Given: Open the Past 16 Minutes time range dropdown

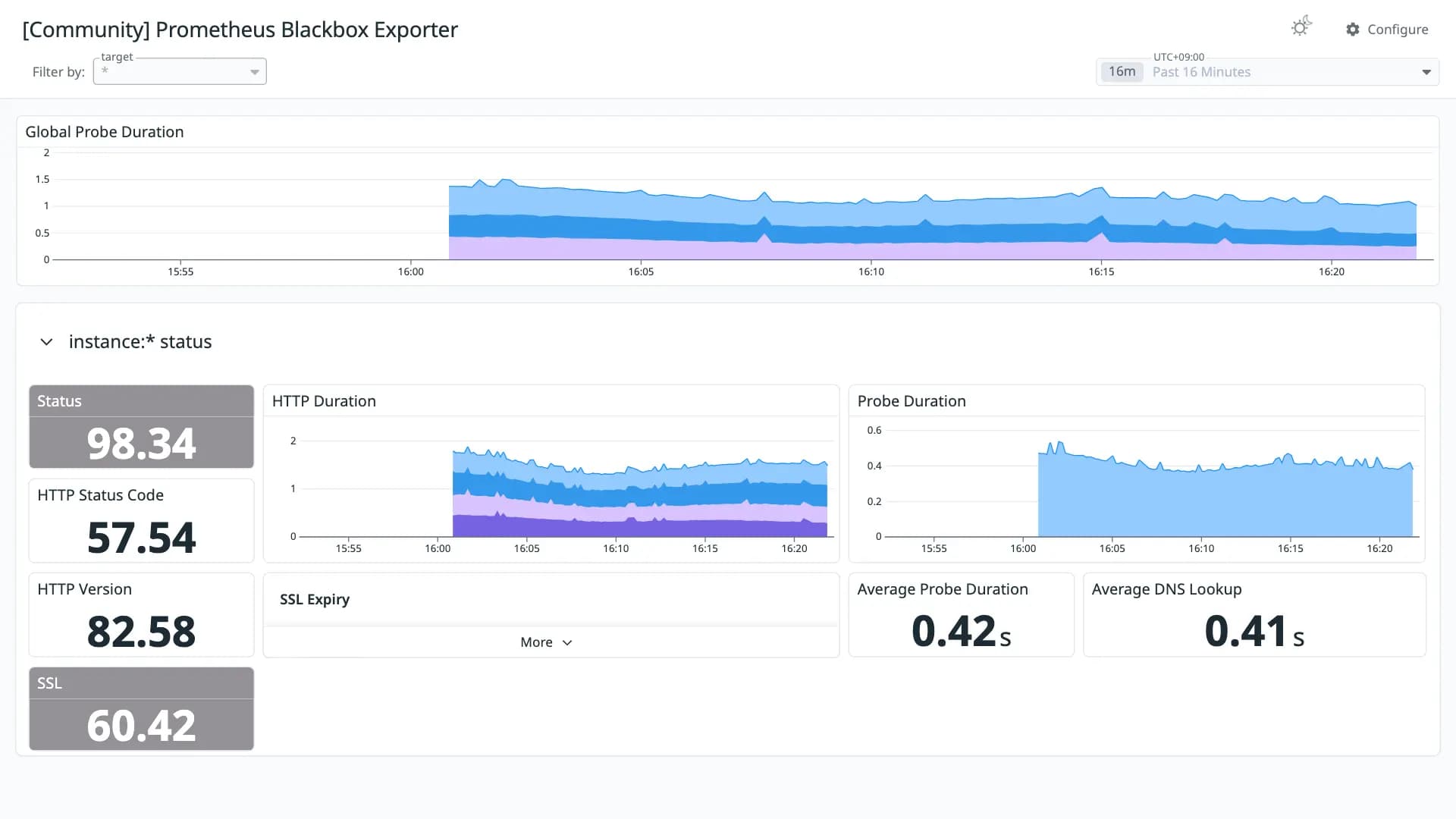Looking at the screenshot, I should coord(1267,72).
